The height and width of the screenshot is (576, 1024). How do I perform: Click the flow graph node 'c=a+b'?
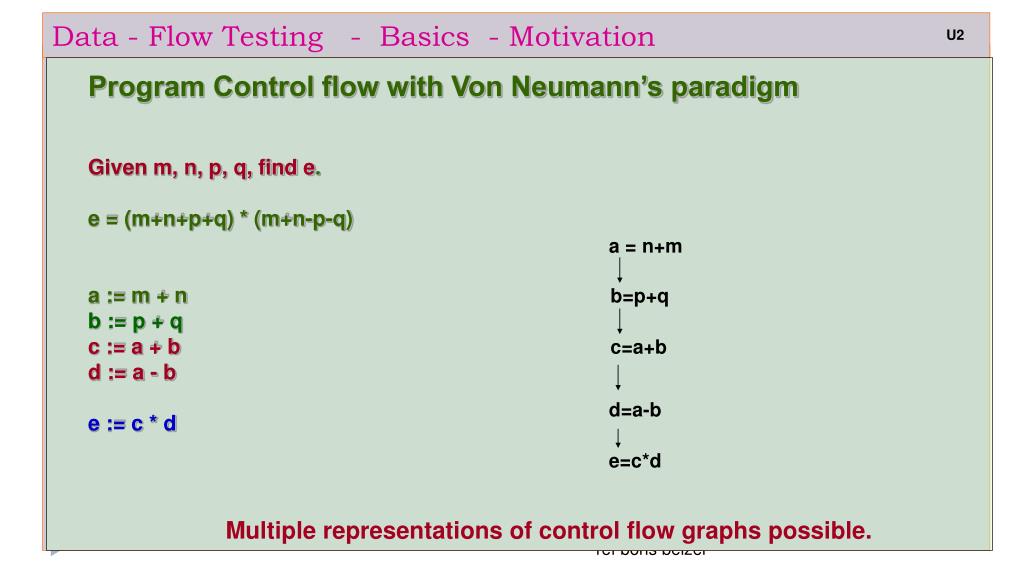[638, 347]
